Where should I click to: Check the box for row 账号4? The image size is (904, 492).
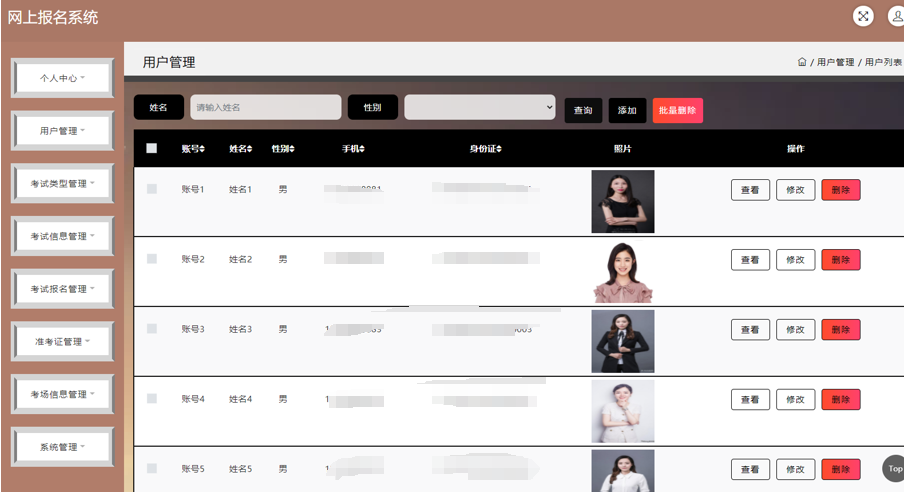[x=152, y=399]
